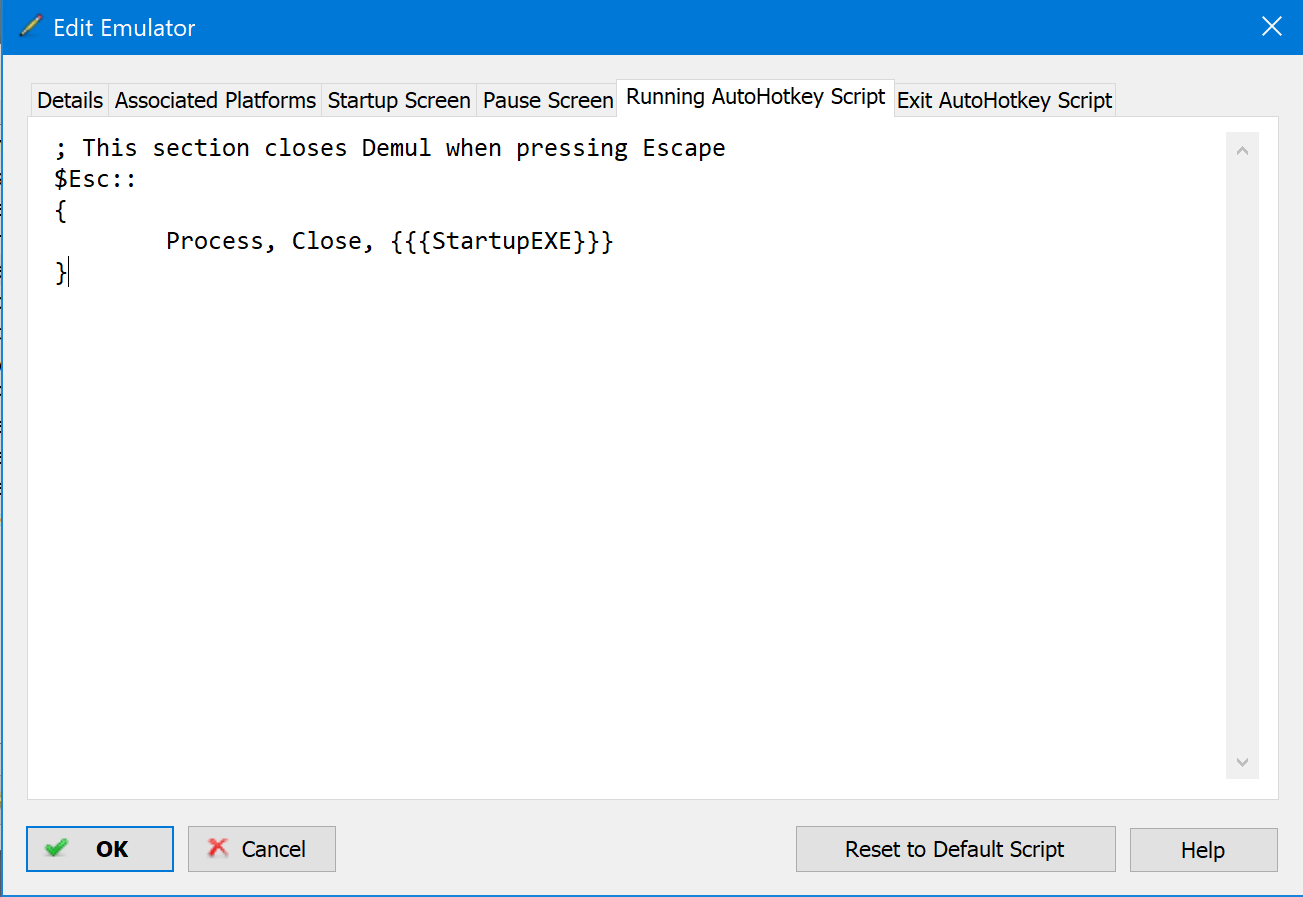Select Running AutoHotkey Script tab
This screenshot has height=897, width=1303.
pos(756,97)
